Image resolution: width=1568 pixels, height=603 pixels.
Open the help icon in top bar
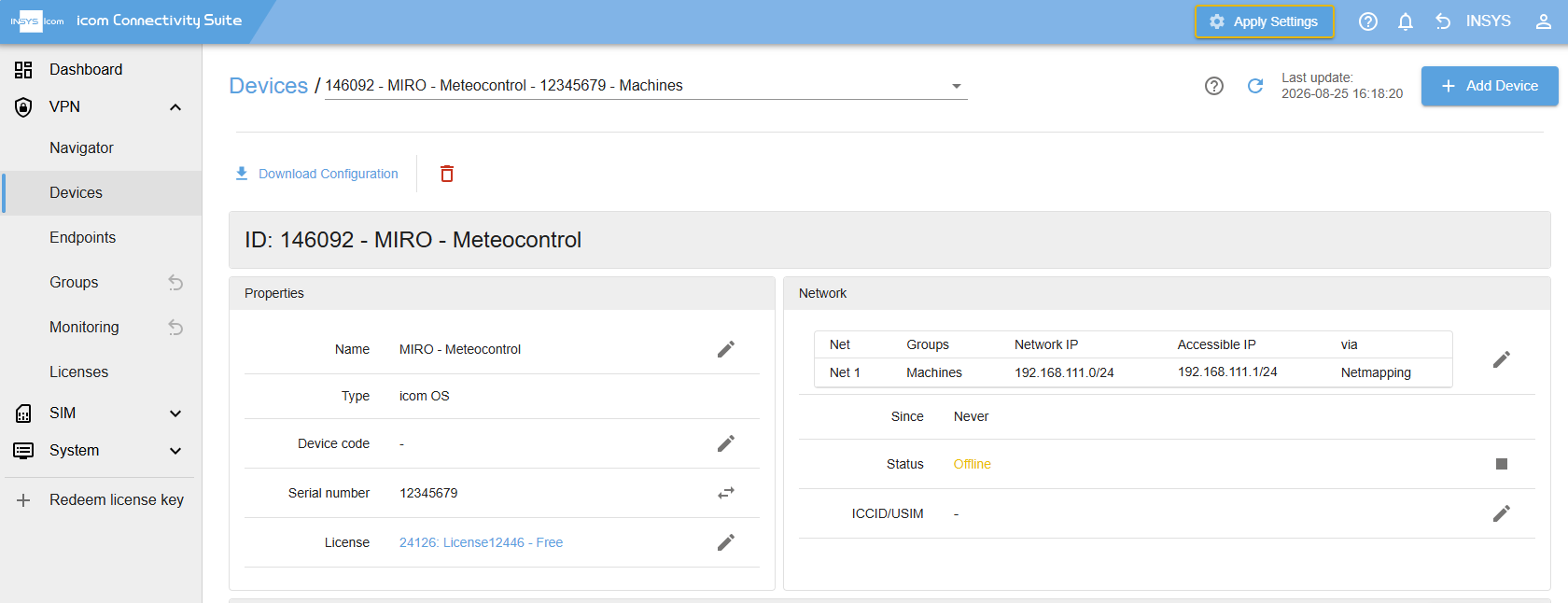click(1368, 21)
